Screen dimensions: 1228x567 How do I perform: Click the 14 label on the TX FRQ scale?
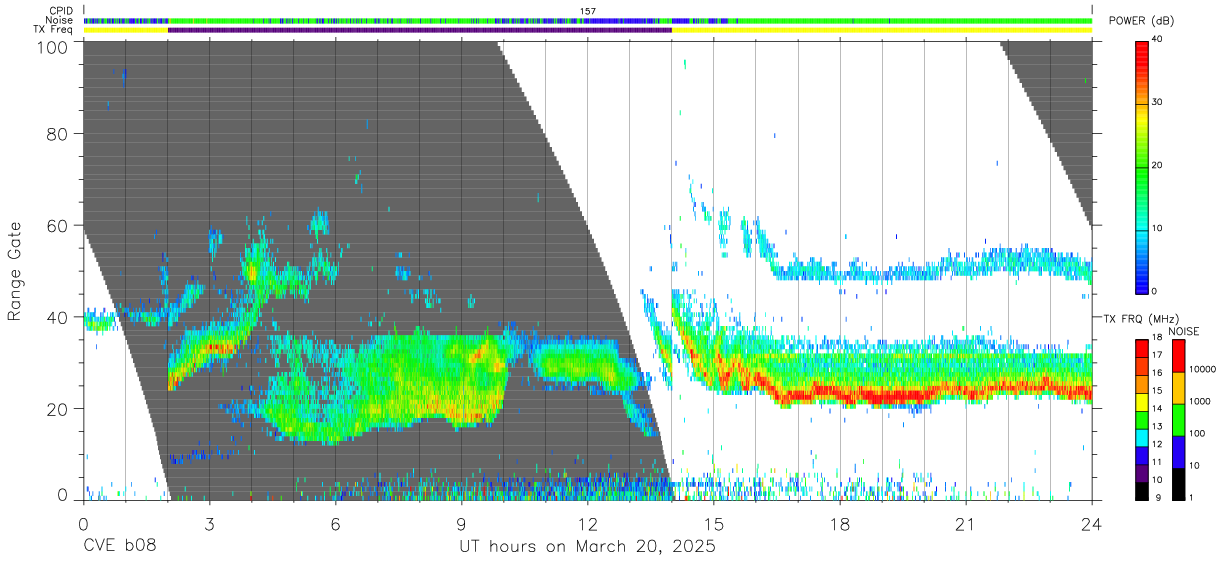[1158, 409]
